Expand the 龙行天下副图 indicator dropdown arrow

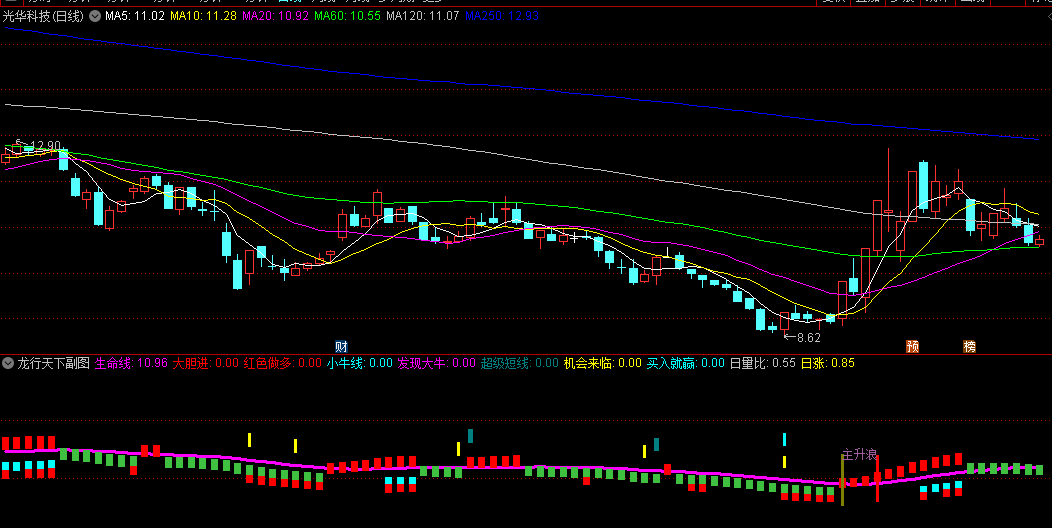tap(8, 364)
